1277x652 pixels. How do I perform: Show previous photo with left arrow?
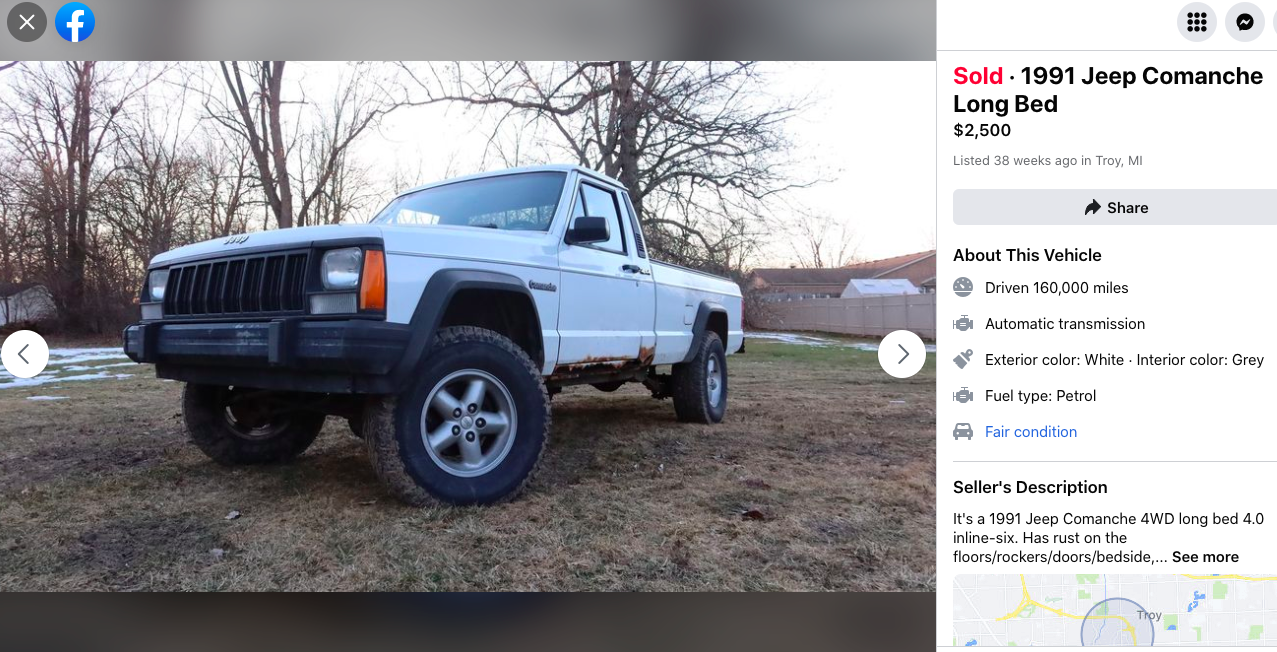tap(25, 354)
